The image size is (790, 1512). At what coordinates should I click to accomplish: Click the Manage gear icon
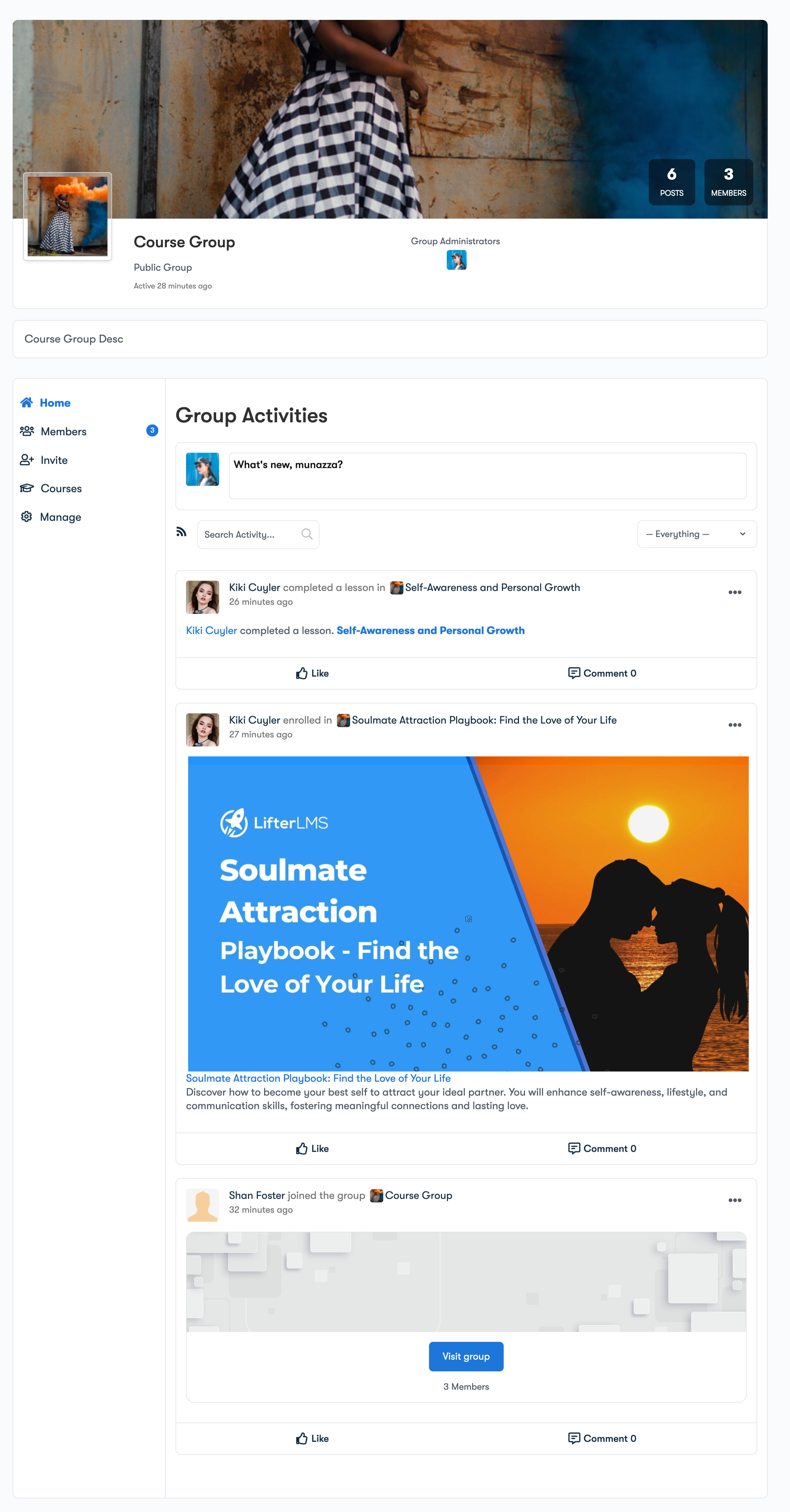coord(26,517)
